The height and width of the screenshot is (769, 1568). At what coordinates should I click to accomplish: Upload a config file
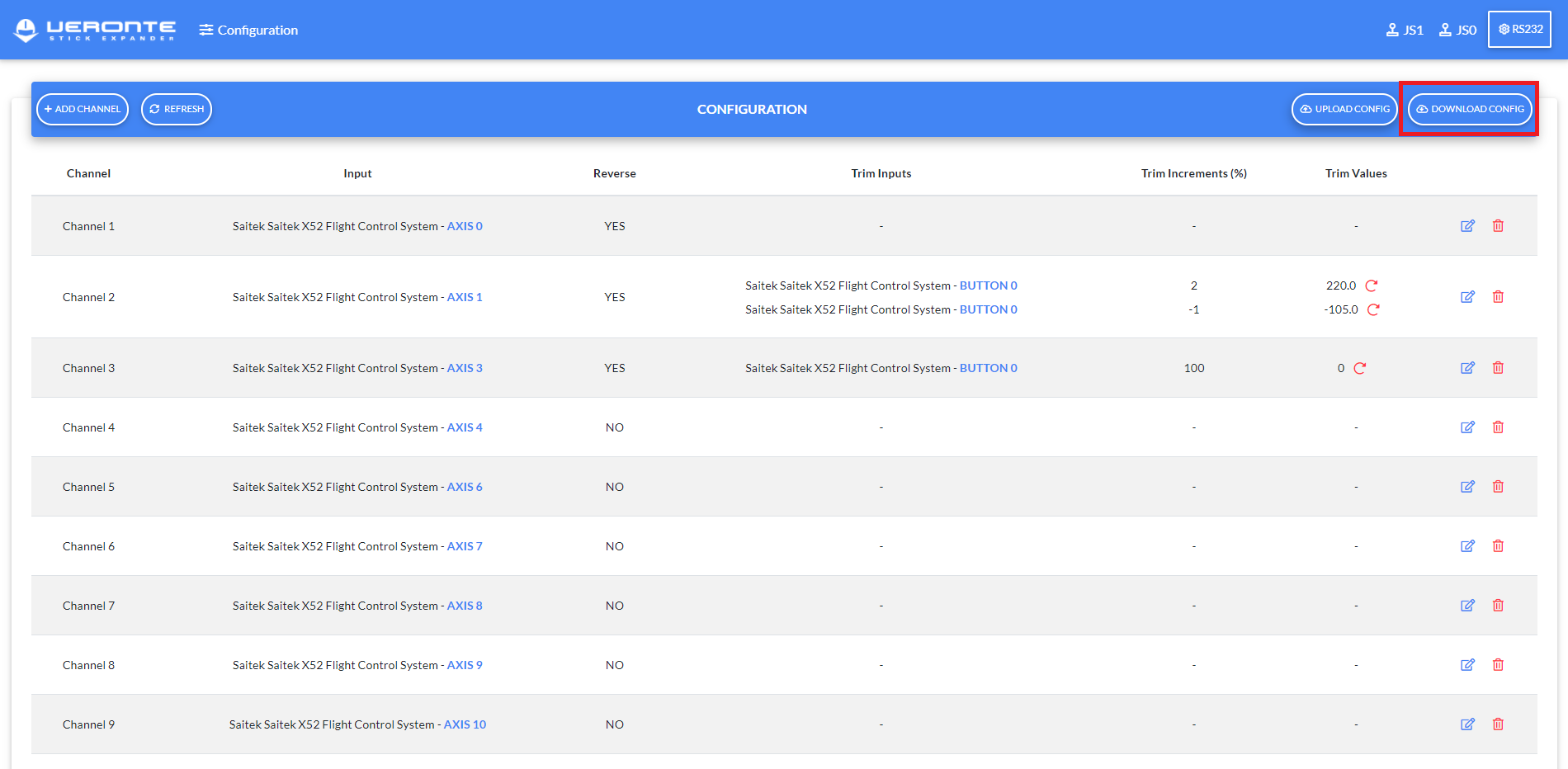pos(1344,109)
